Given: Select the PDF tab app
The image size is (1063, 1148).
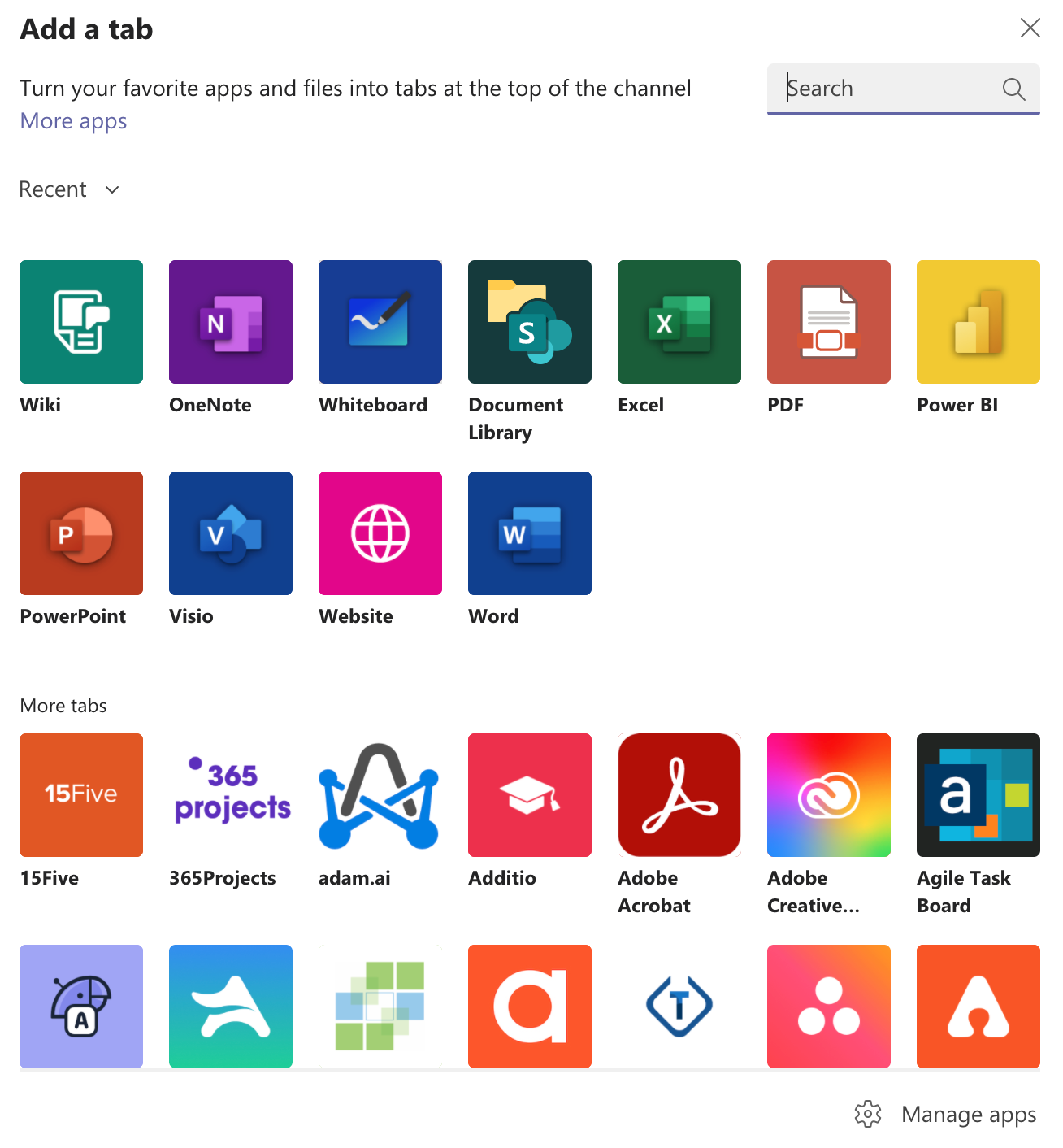Looking at the screenshot, I should coord(829,322).
